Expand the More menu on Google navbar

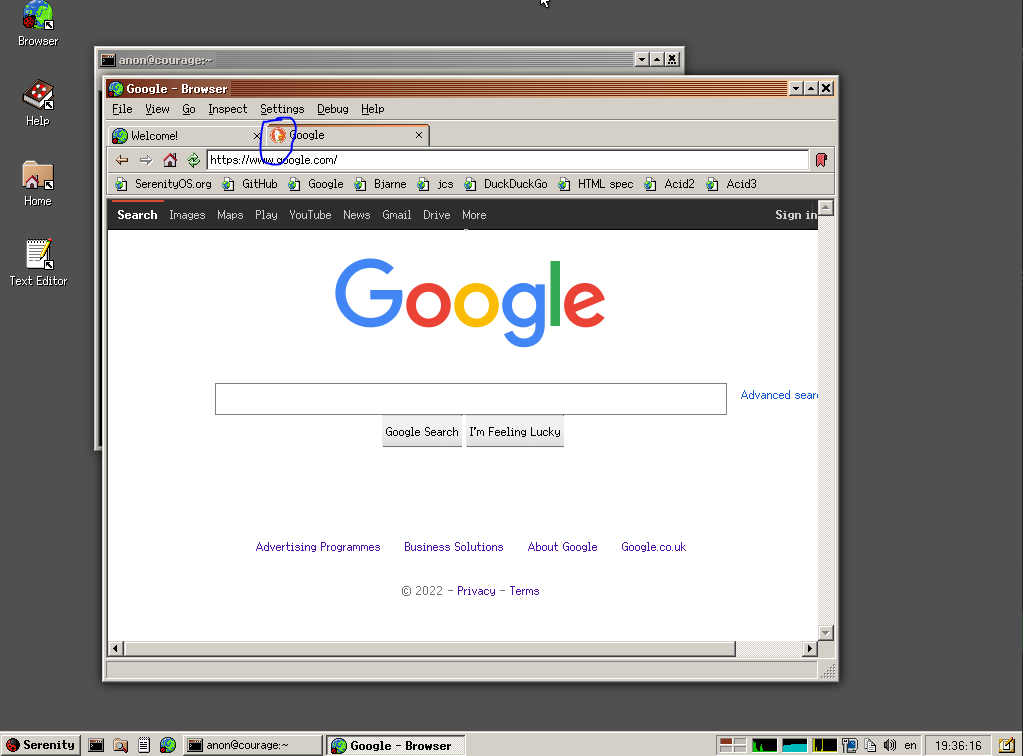(x=473, y=214)
